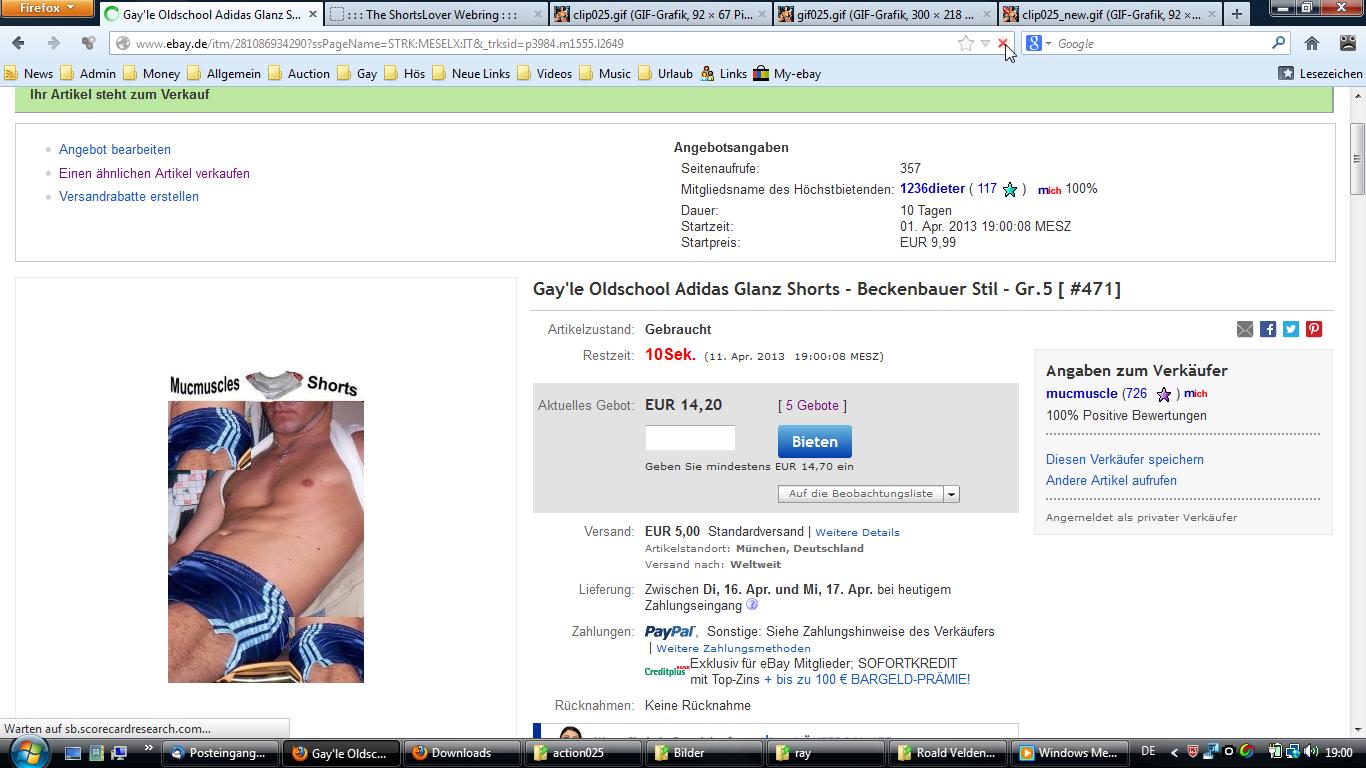This screenshot has width=1366, height=768.
Task: Share listing on Twitter icon
Action: tap(1291, 329)
